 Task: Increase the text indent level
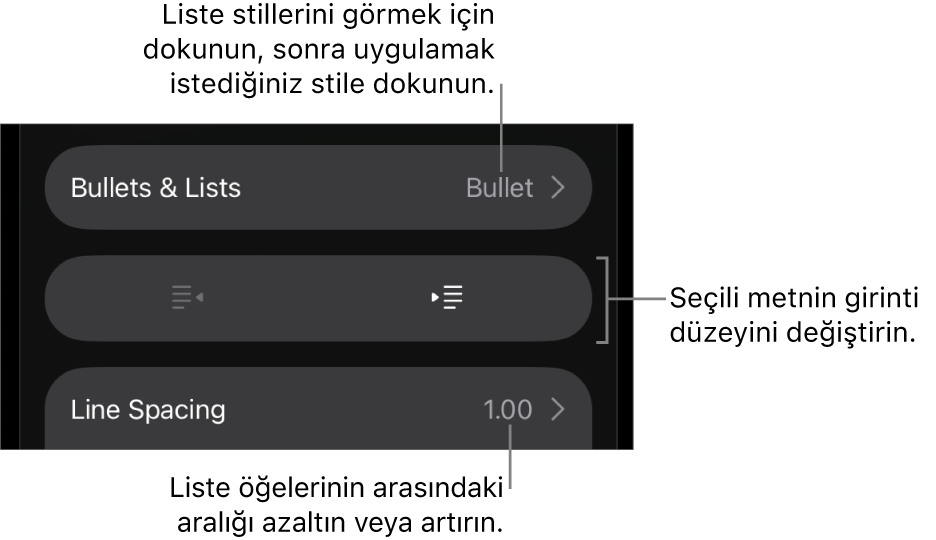[447, 298]
